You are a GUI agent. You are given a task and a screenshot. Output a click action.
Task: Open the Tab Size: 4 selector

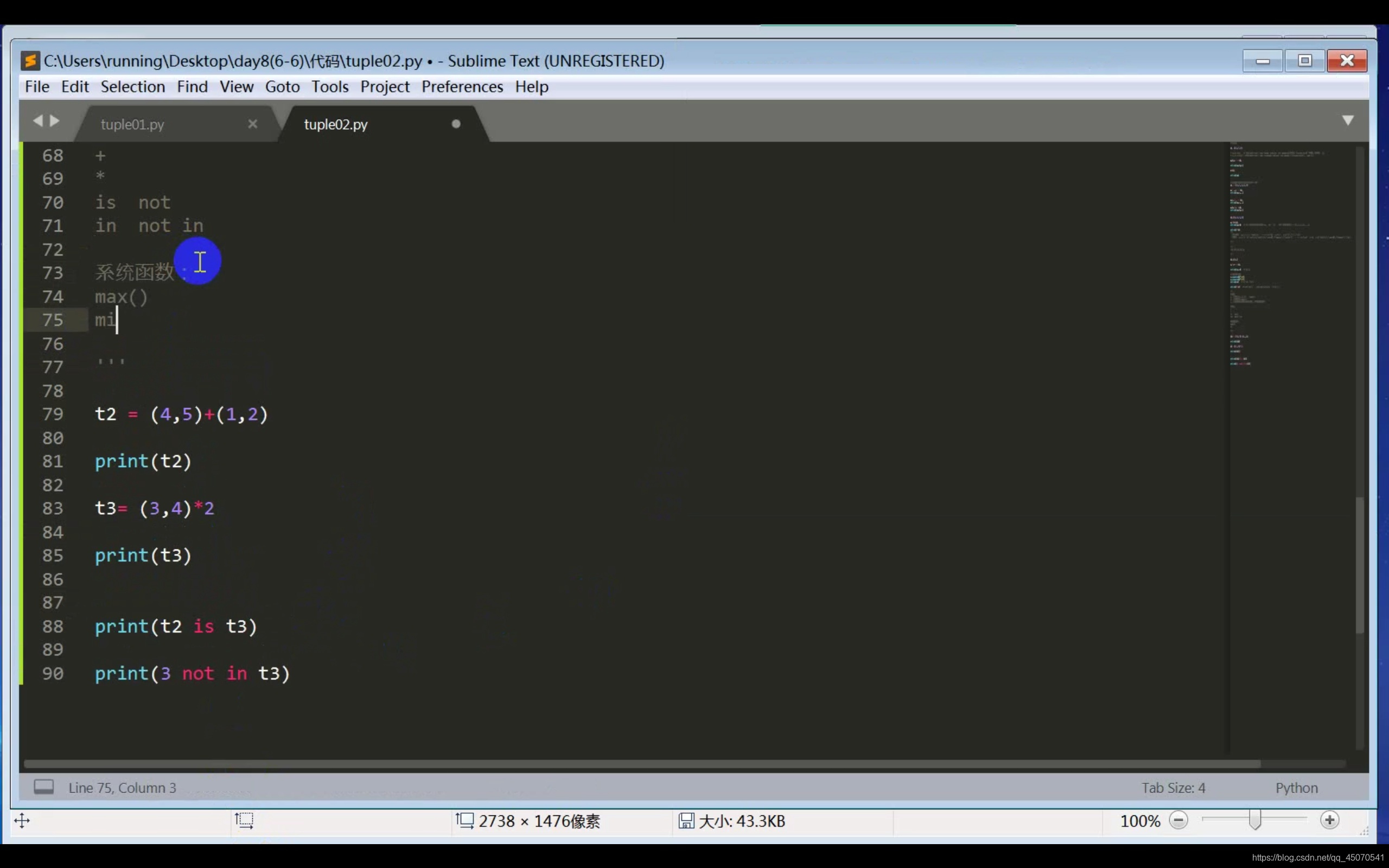1173,788
